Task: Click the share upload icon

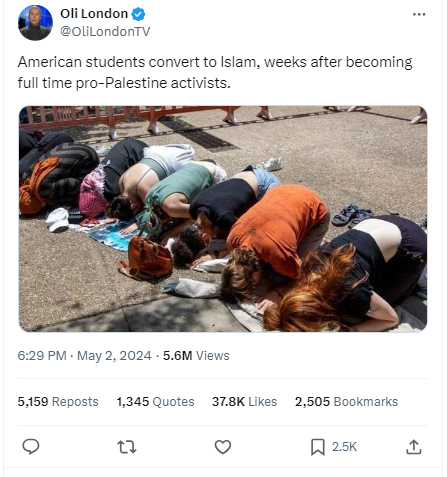Action: (x=414, y=447)
